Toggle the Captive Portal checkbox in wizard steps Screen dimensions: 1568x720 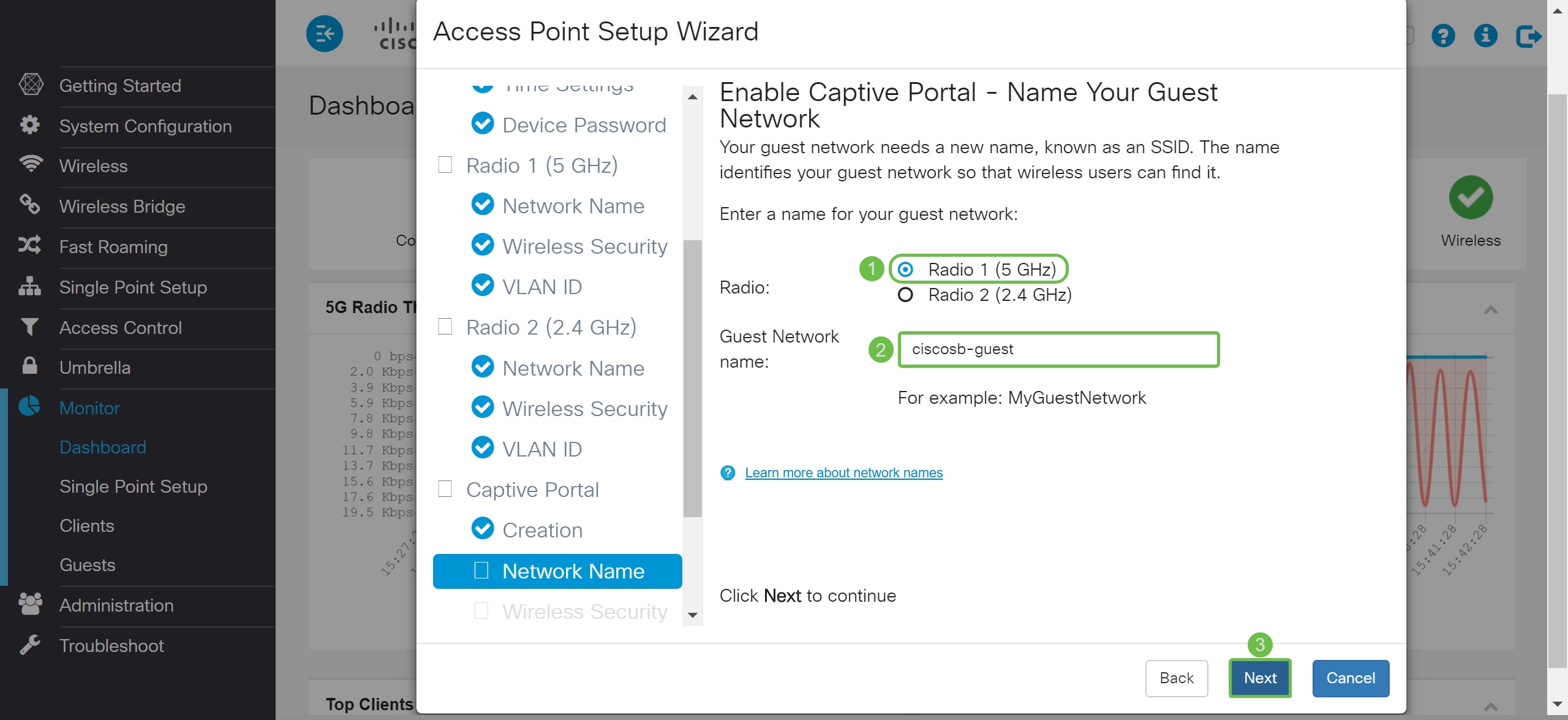click(445, 489)
